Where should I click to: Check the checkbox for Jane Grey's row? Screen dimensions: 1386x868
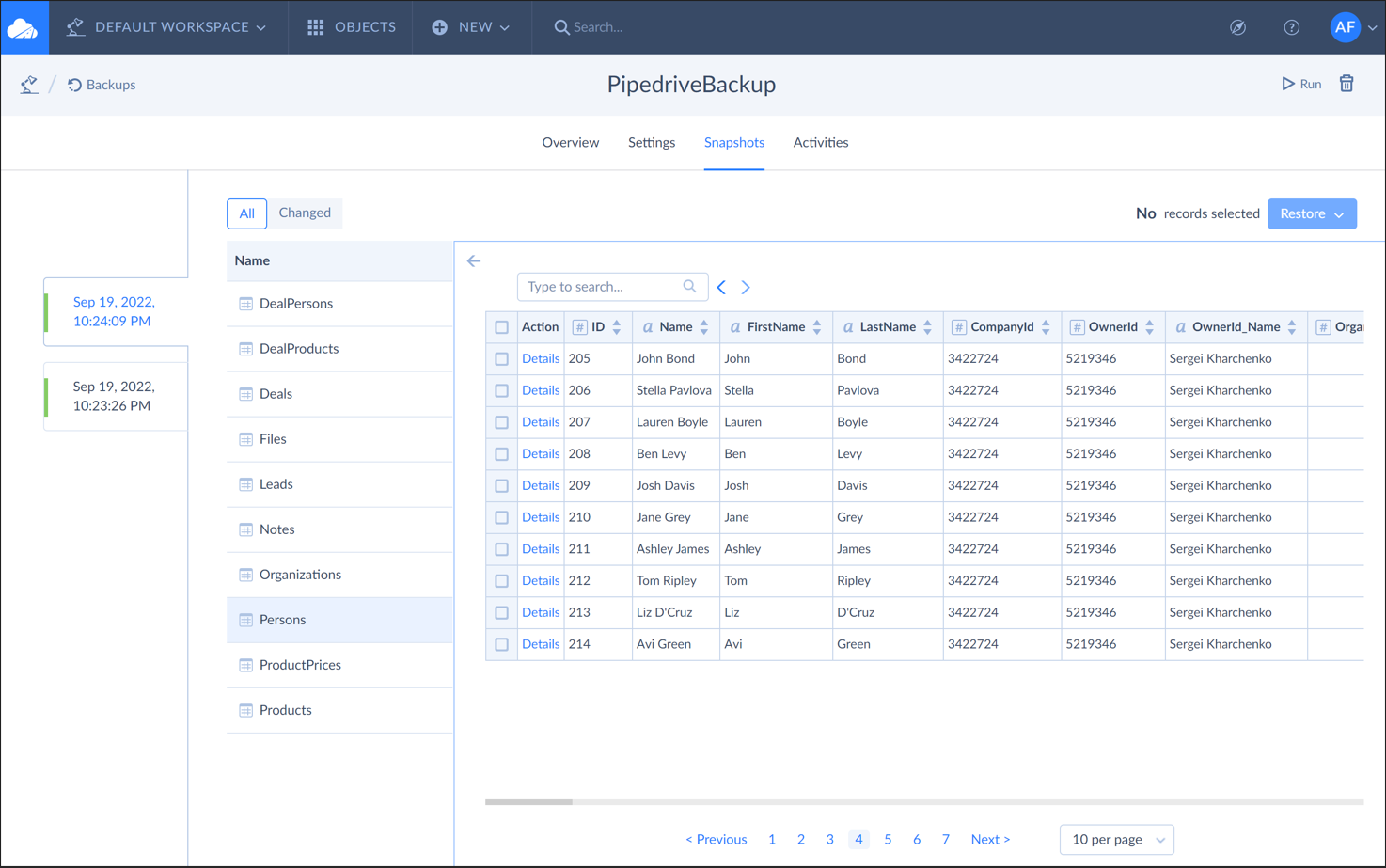click(x=501, y=516)
